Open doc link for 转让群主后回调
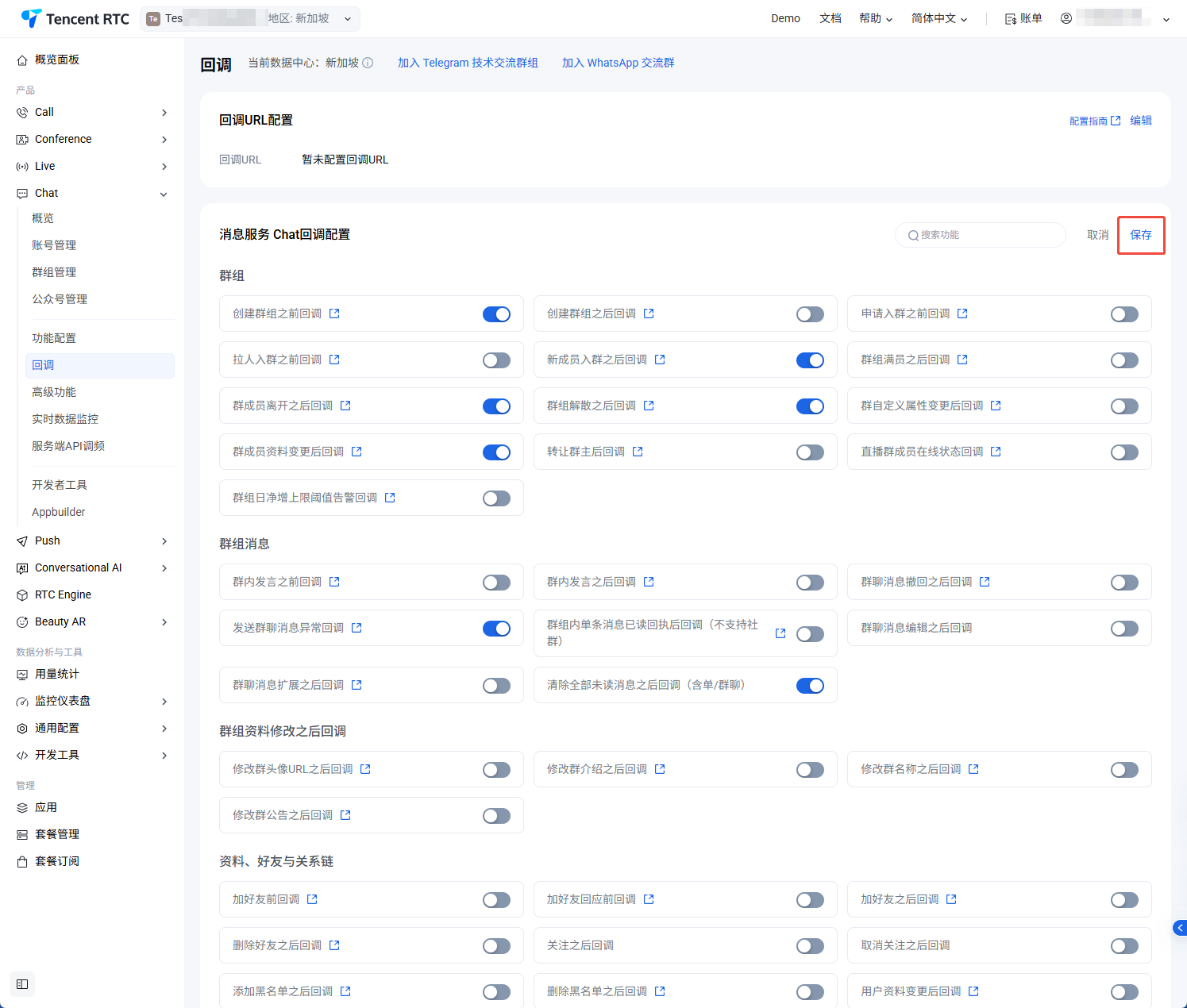 [638, 452]
